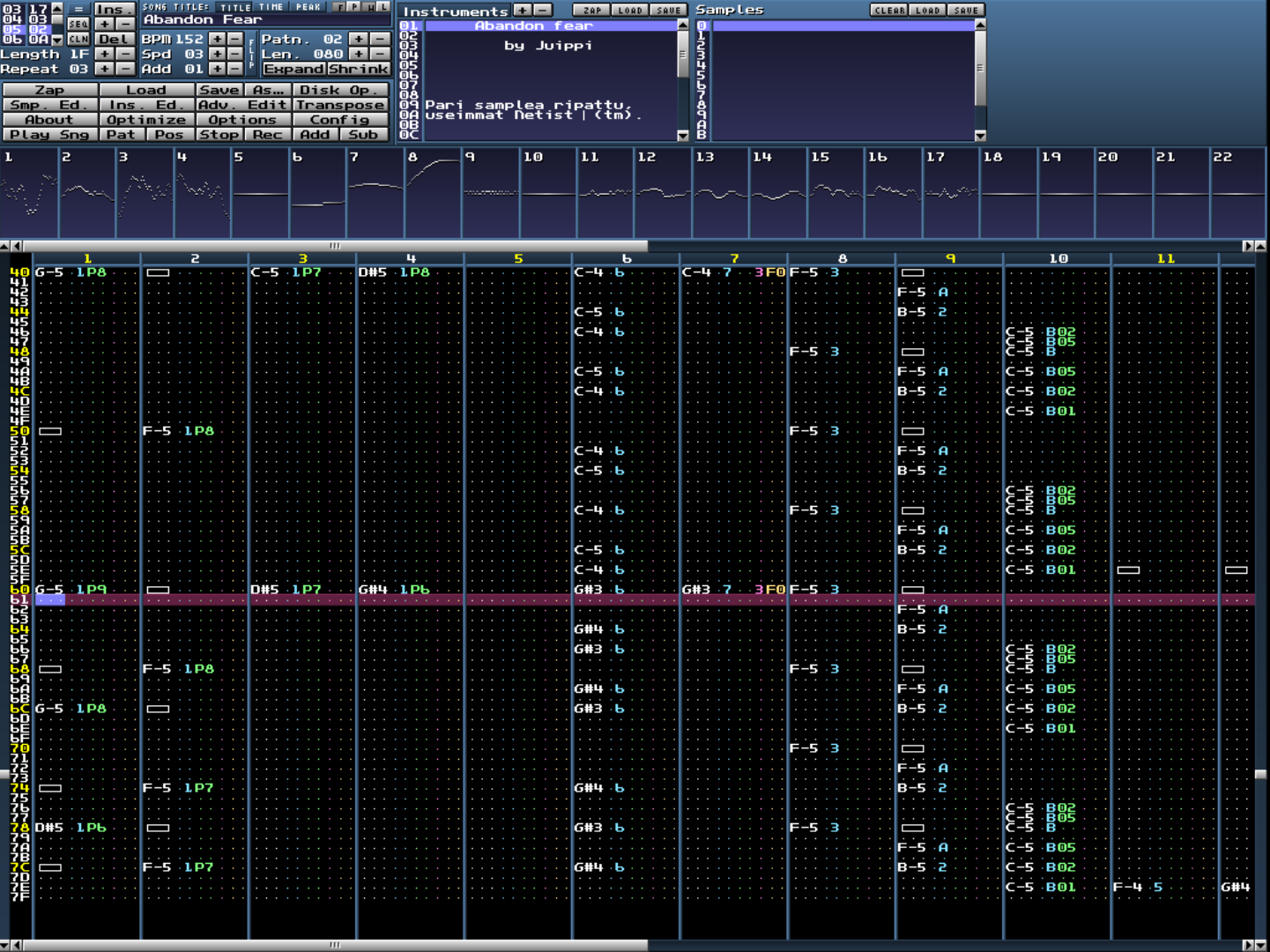Click the Samples CLEAR button
Viewport: 1270px width, 952px height.
pyautogui.click(x=889, y=11)
